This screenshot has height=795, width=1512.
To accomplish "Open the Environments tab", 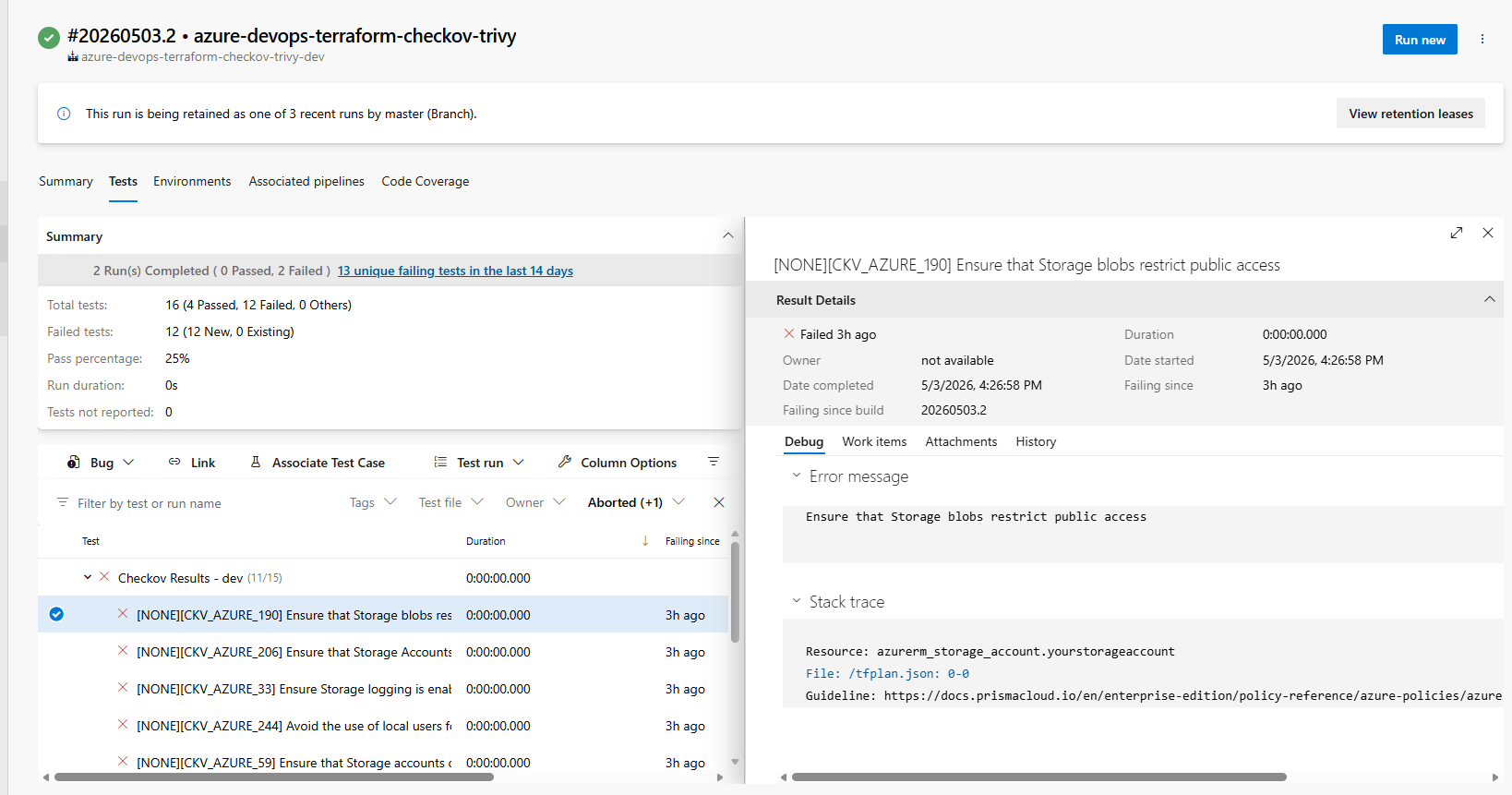I will tap(192, 181).
